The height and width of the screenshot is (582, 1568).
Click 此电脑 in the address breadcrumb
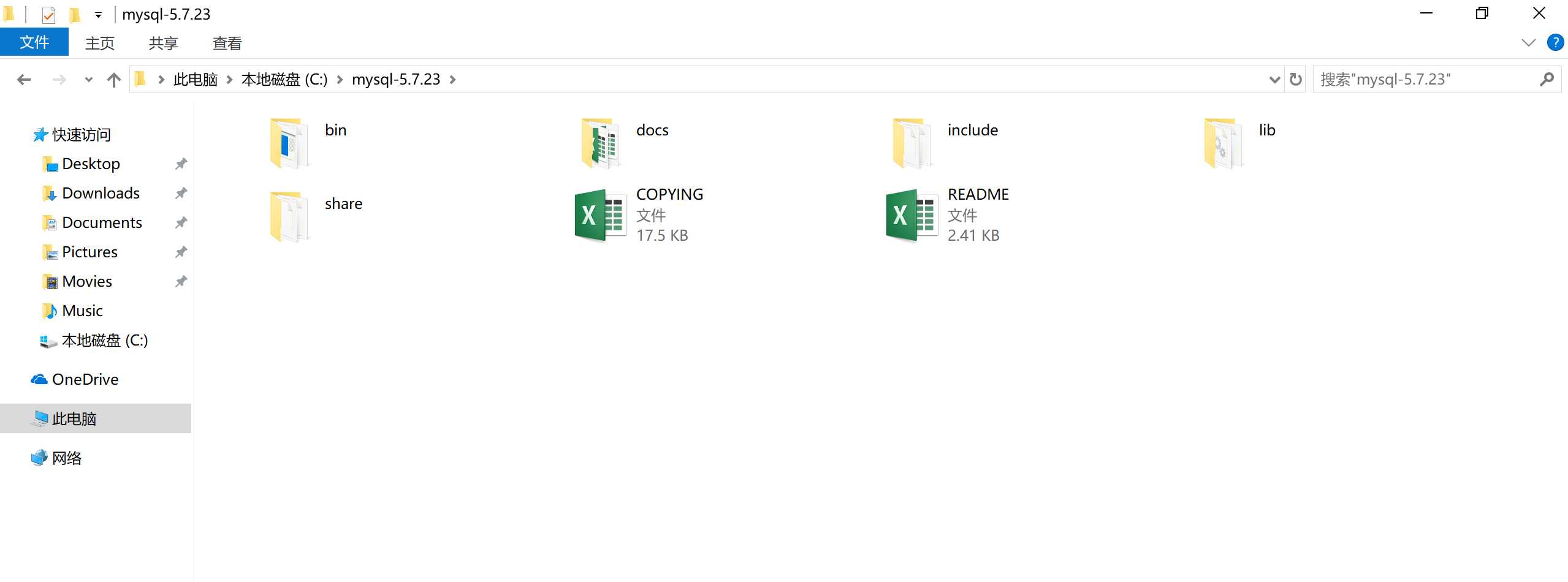coord(196,80)
